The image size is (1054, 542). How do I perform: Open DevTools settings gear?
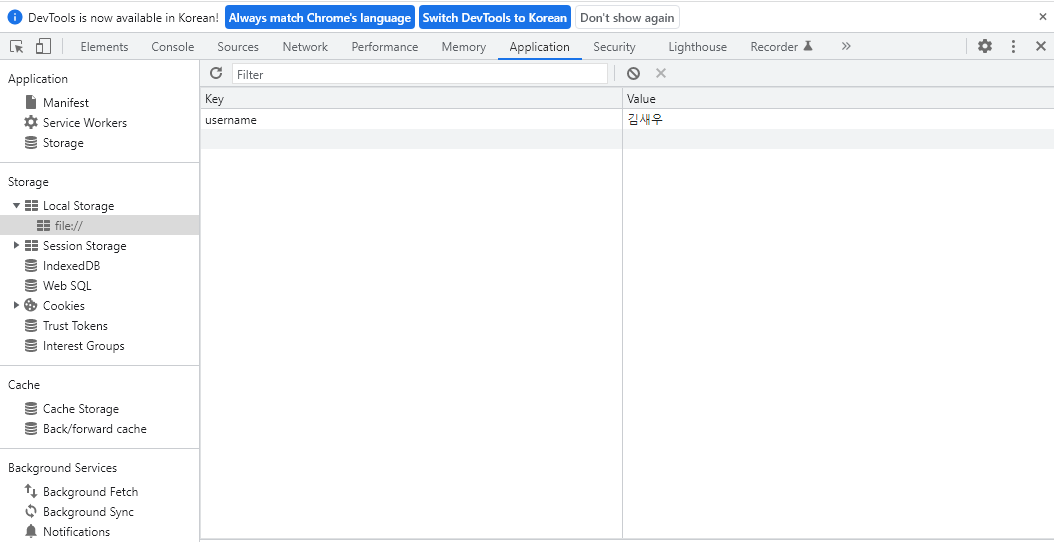tap(985, 46)
